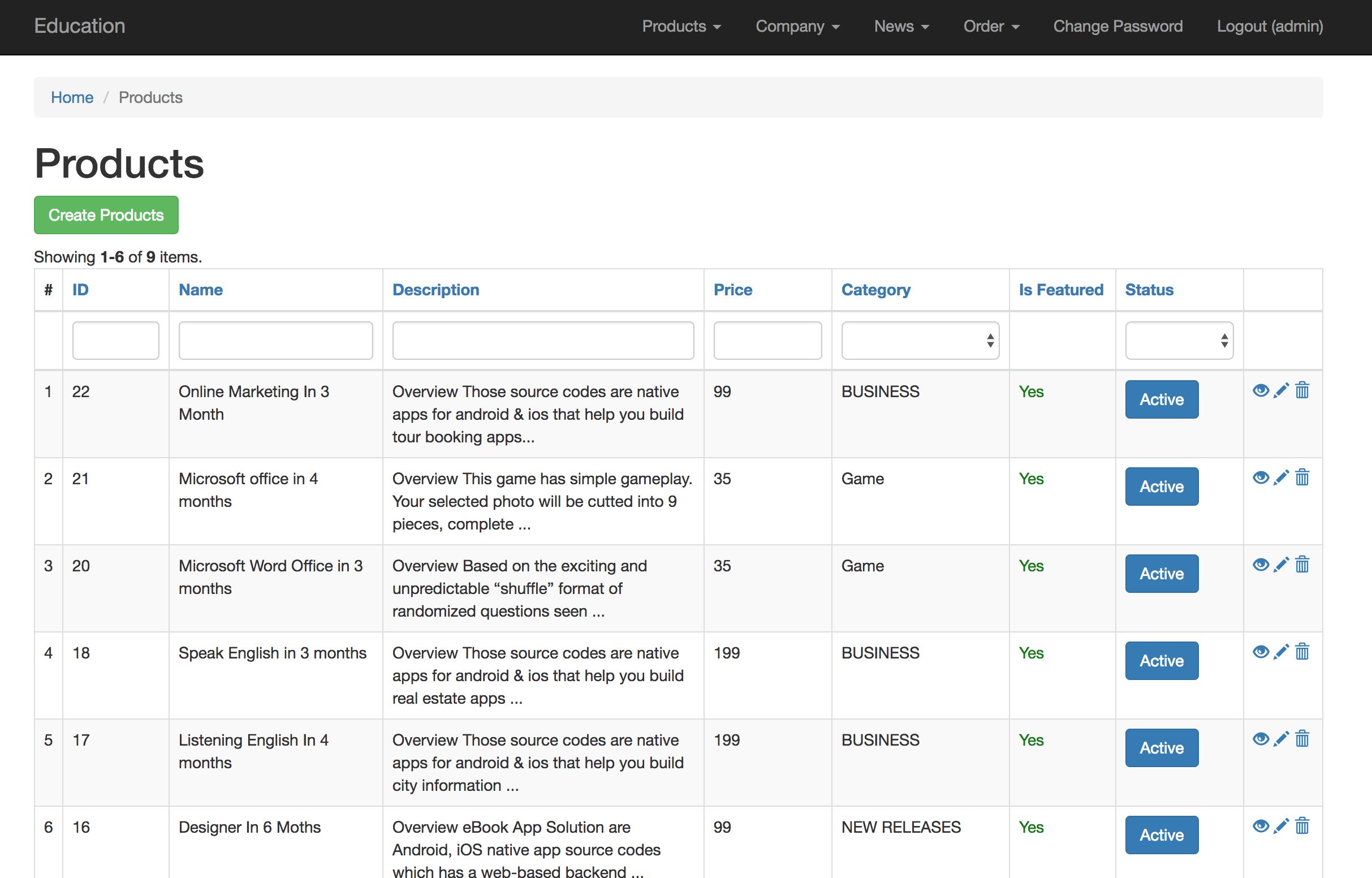
Task: Delete product ID 18 with trash icon
Action: (1302, 652)
